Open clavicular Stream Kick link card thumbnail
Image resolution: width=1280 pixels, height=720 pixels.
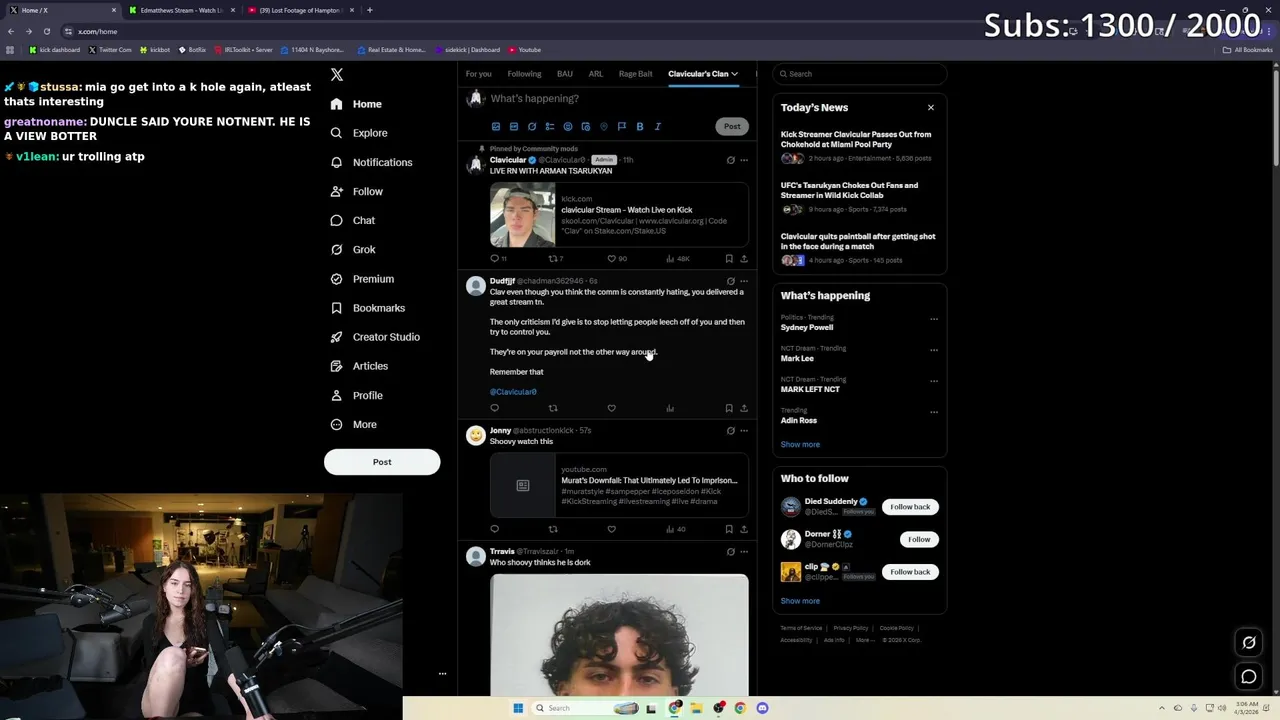(522, 215)
